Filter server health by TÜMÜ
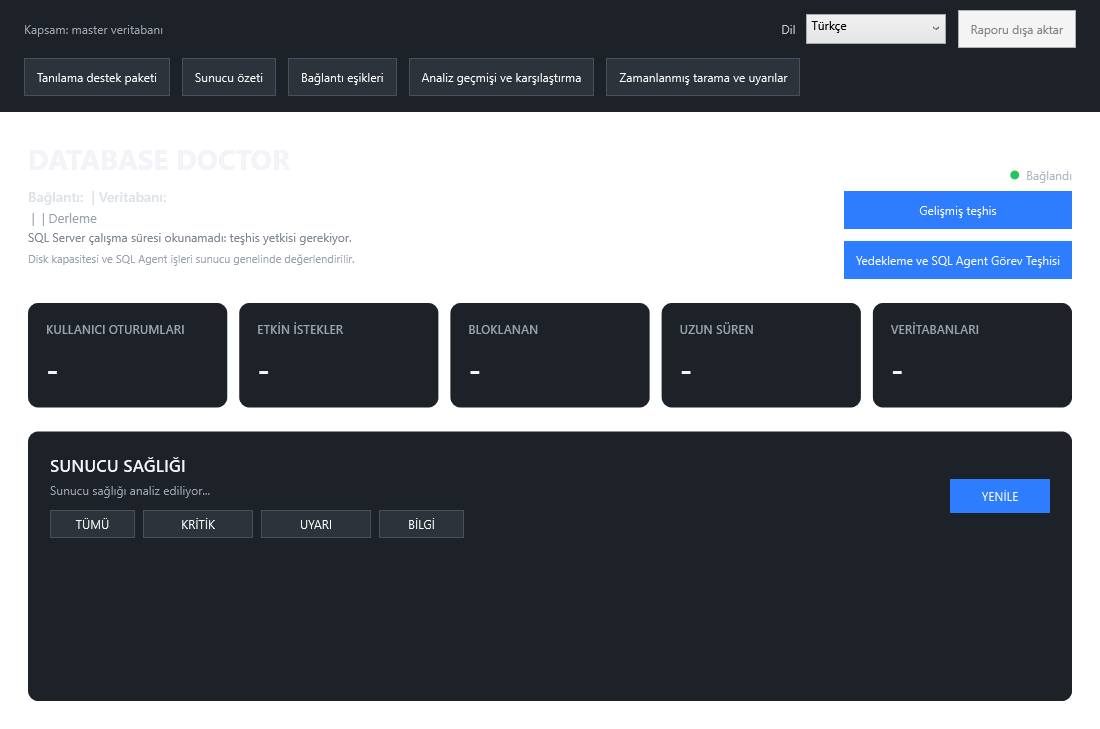The height and width of the screenshot is (729, 1100). pos(93,524)
